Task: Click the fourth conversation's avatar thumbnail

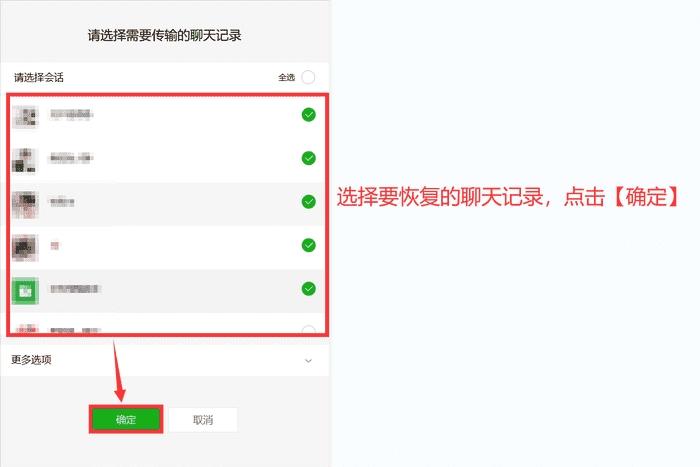Action: (25, 247)
